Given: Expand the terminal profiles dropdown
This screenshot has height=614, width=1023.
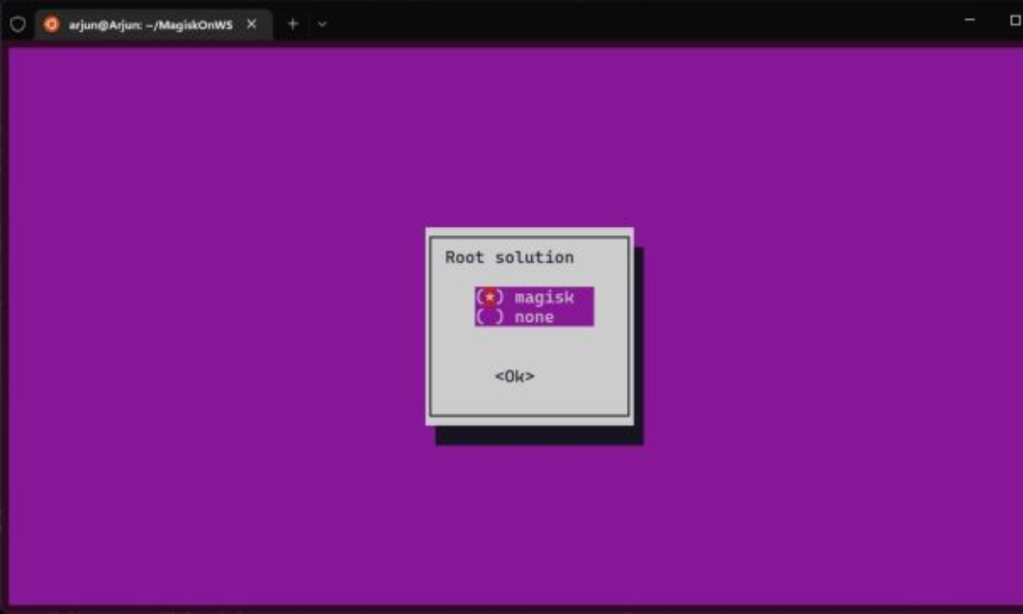Looking at the screenshot, I should coord(322,24).
